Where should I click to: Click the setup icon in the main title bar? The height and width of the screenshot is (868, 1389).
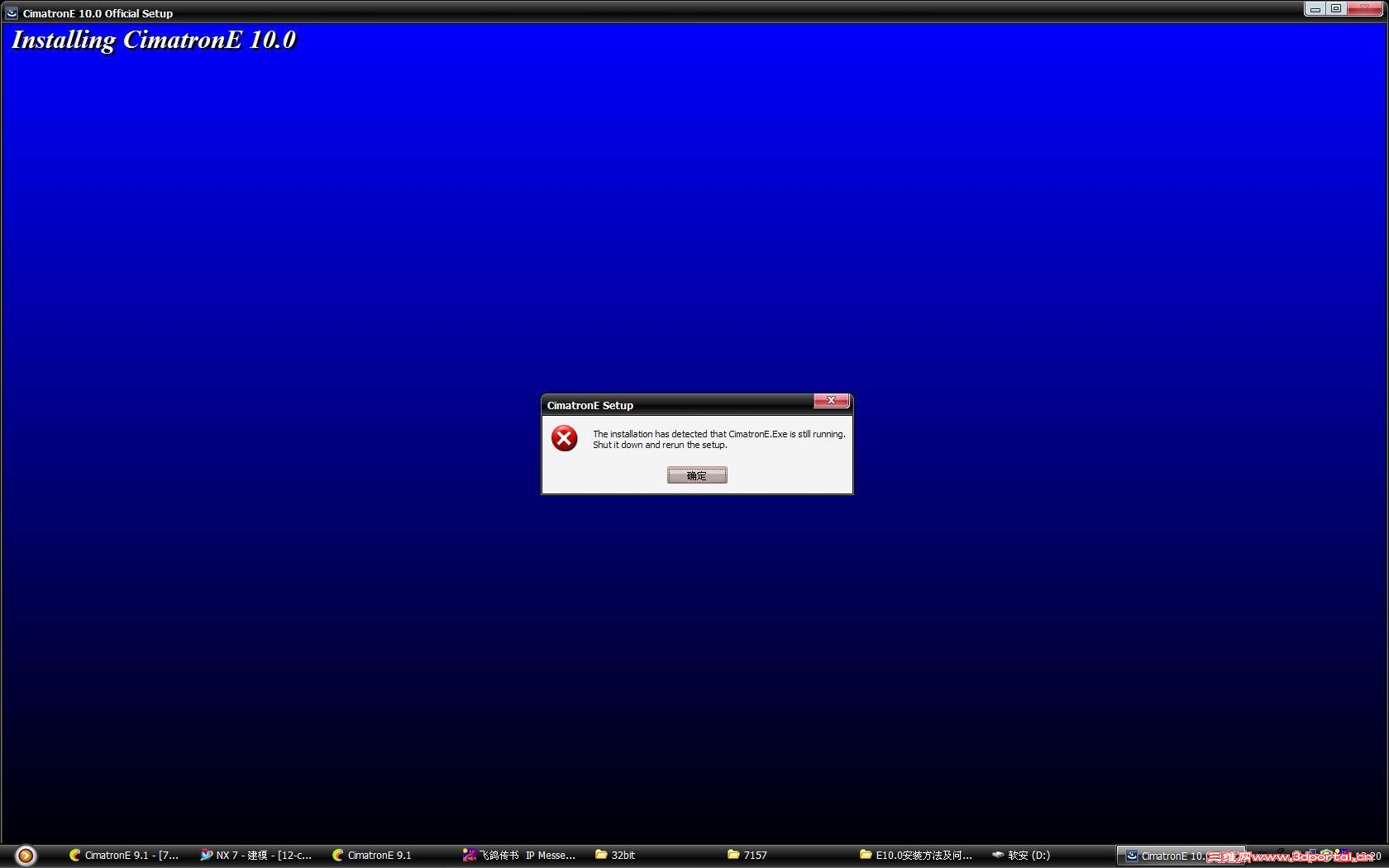tap(12, 13)
